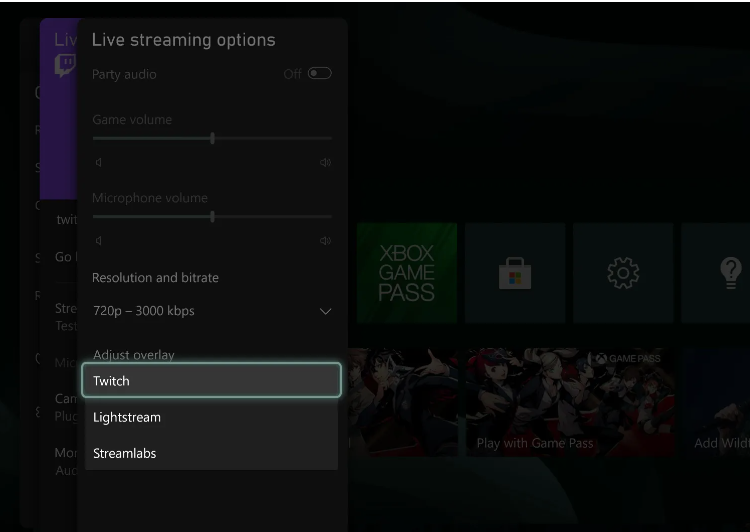This screenshot has width=750, height=532.
Task: Click the loud speaker icon under Game volume
Action: pos(325,163)
